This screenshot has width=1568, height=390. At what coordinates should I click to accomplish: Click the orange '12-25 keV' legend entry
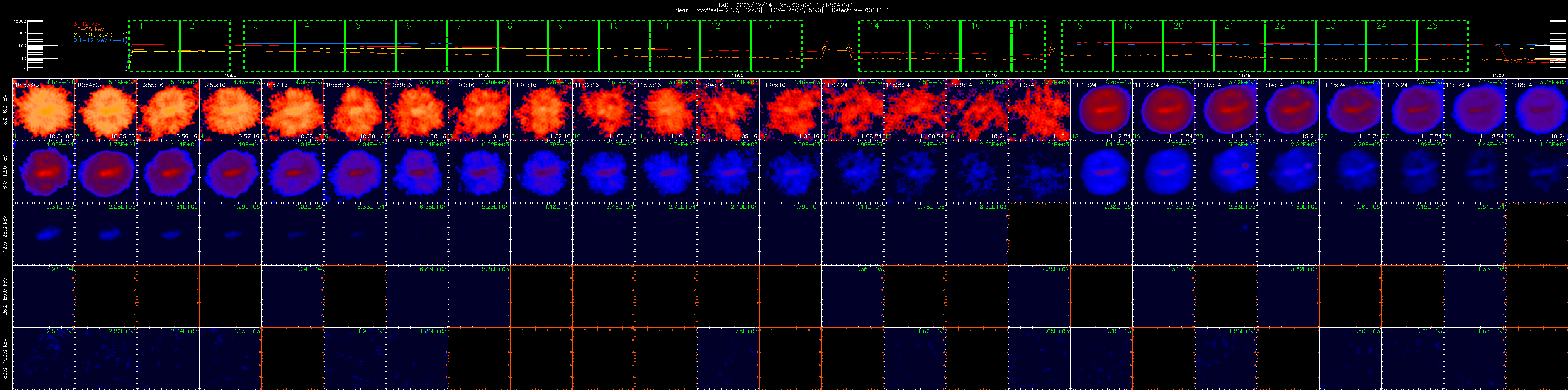coord(89,29)
